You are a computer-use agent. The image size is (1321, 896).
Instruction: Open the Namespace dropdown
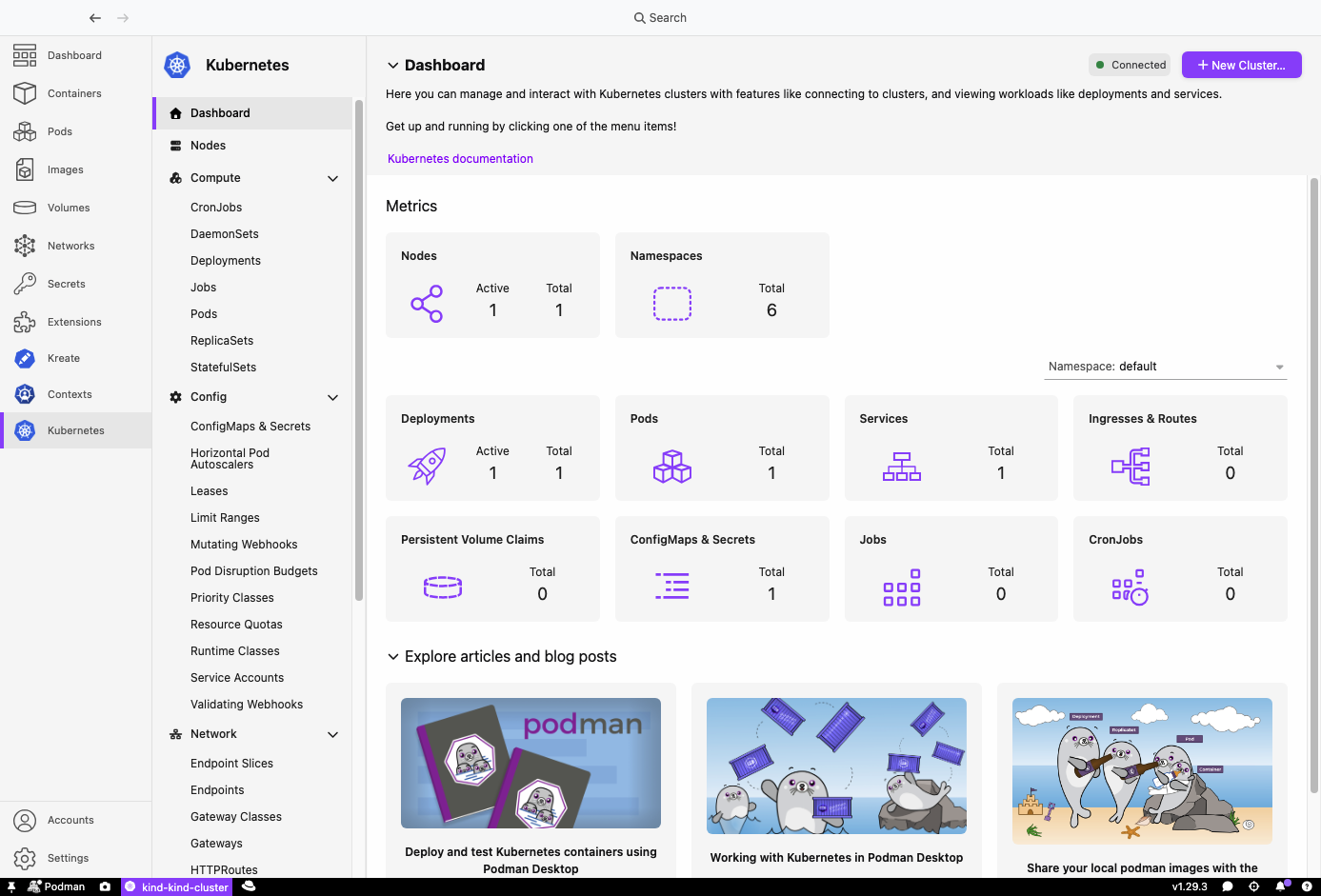(1166, 367)
